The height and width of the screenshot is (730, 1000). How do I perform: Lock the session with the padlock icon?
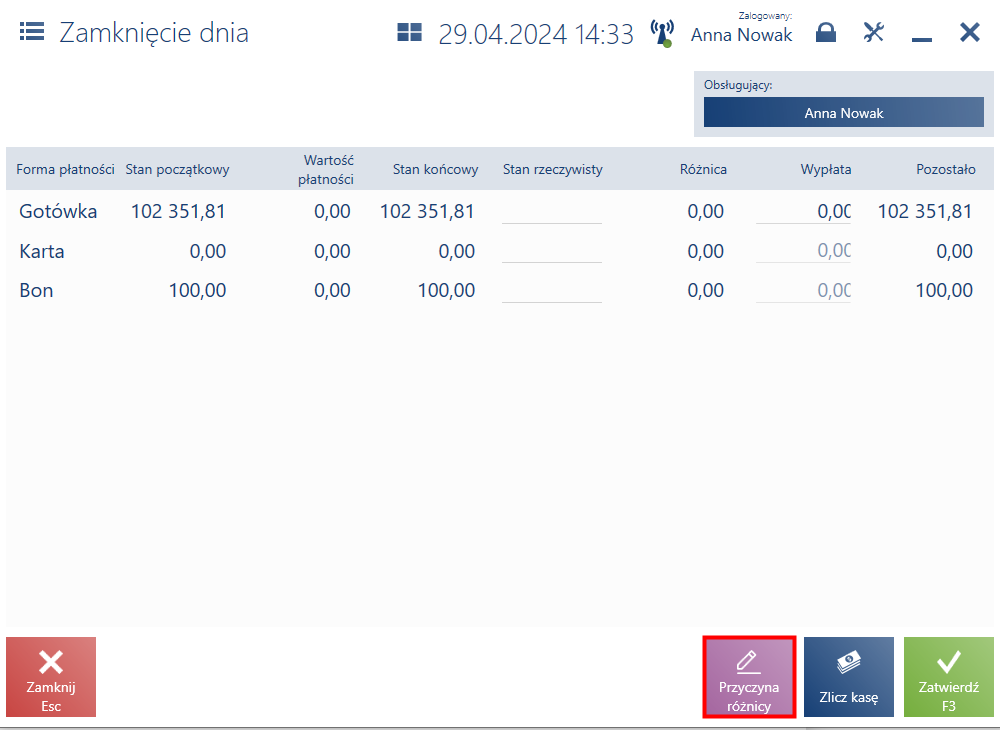click(x=826, y=32)
